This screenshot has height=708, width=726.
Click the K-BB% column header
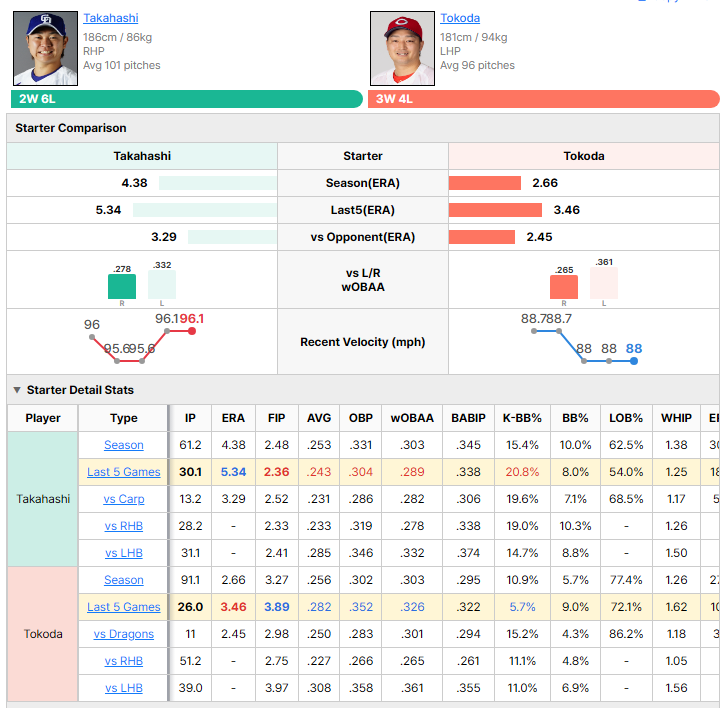click(522, 418)
